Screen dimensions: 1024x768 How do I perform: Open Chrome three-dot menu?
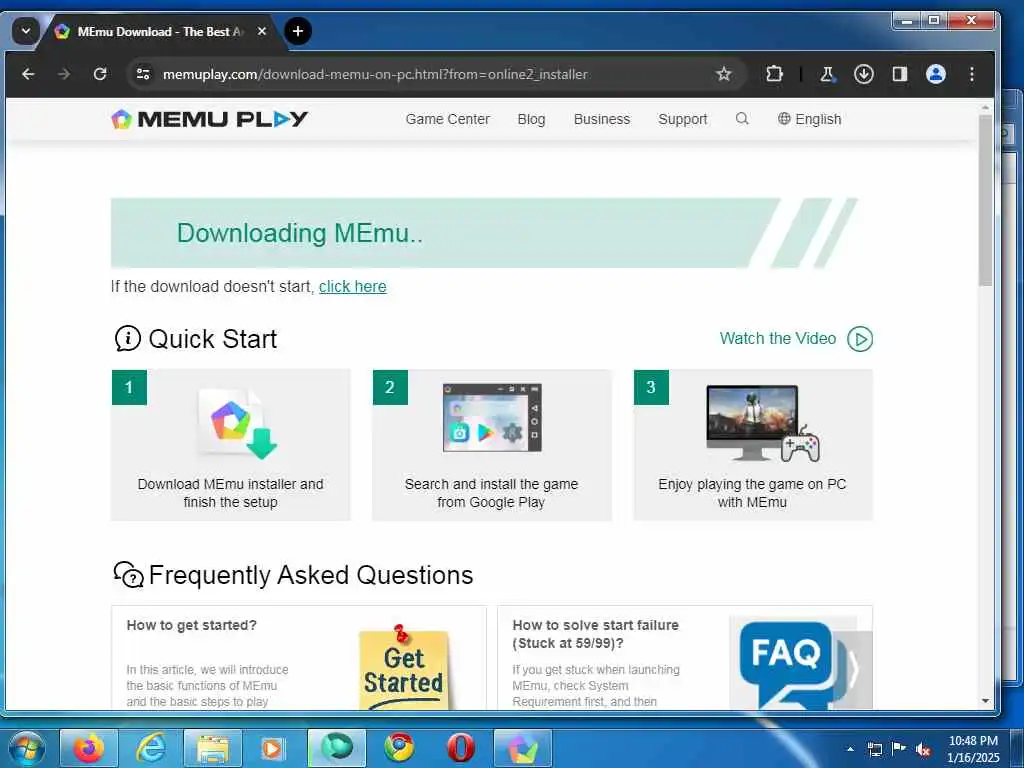pos(972,74)
